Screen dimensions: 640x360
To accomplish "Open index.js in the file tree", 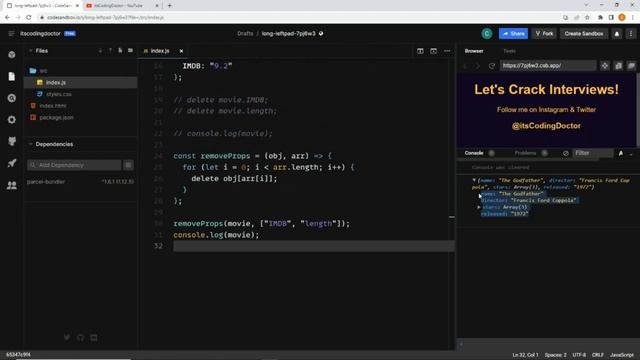I will coord(80,82).
